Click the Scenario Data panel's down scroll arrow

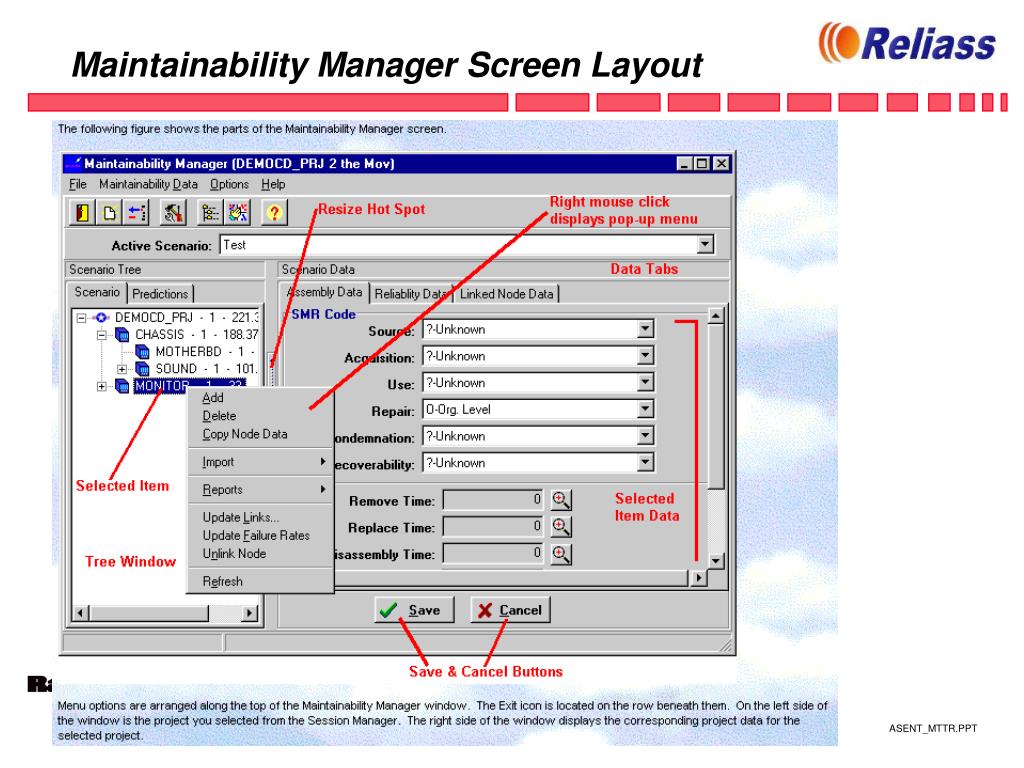tap(716, 560)
